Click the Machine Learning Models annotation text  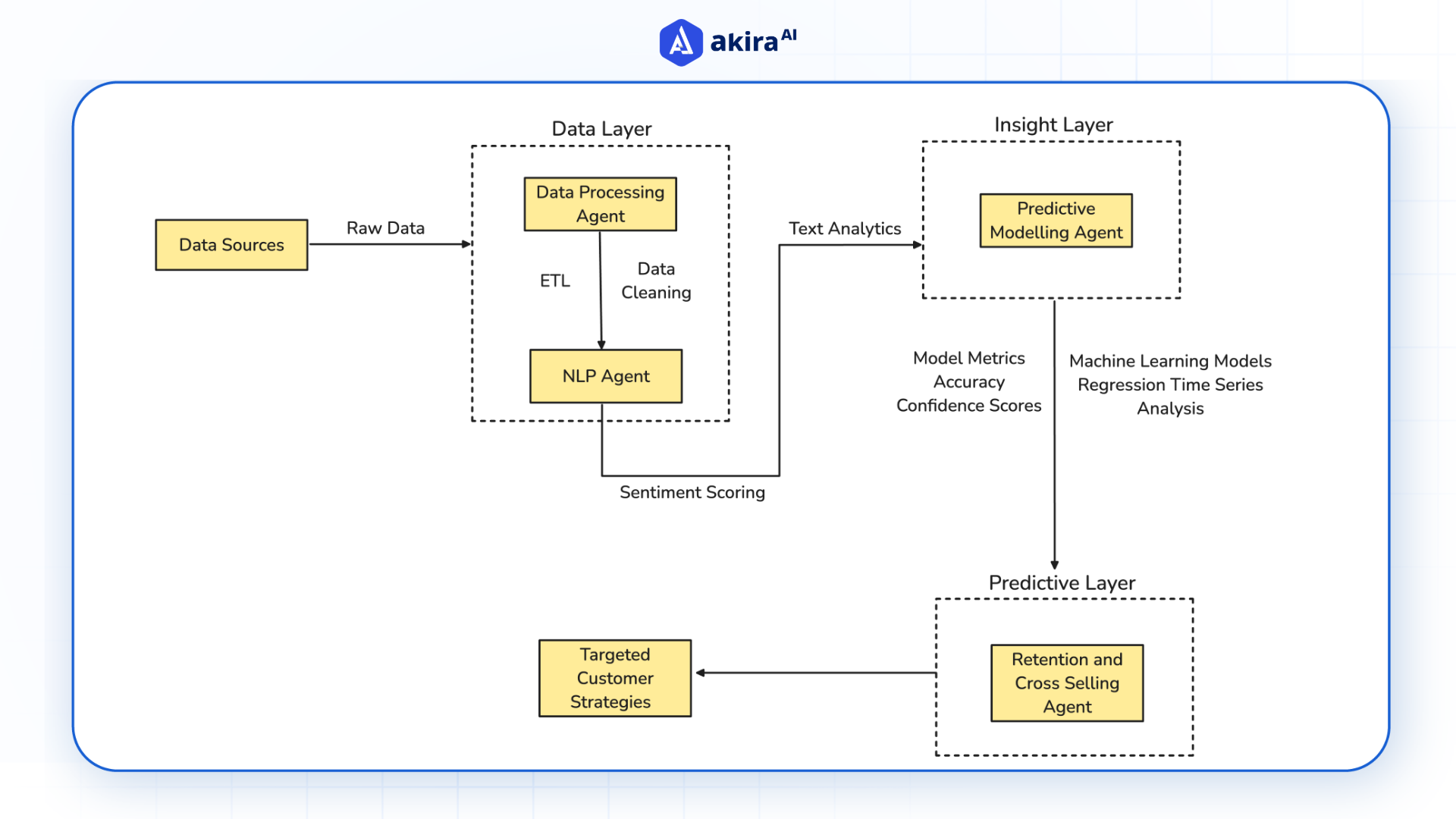[1171, 361]
